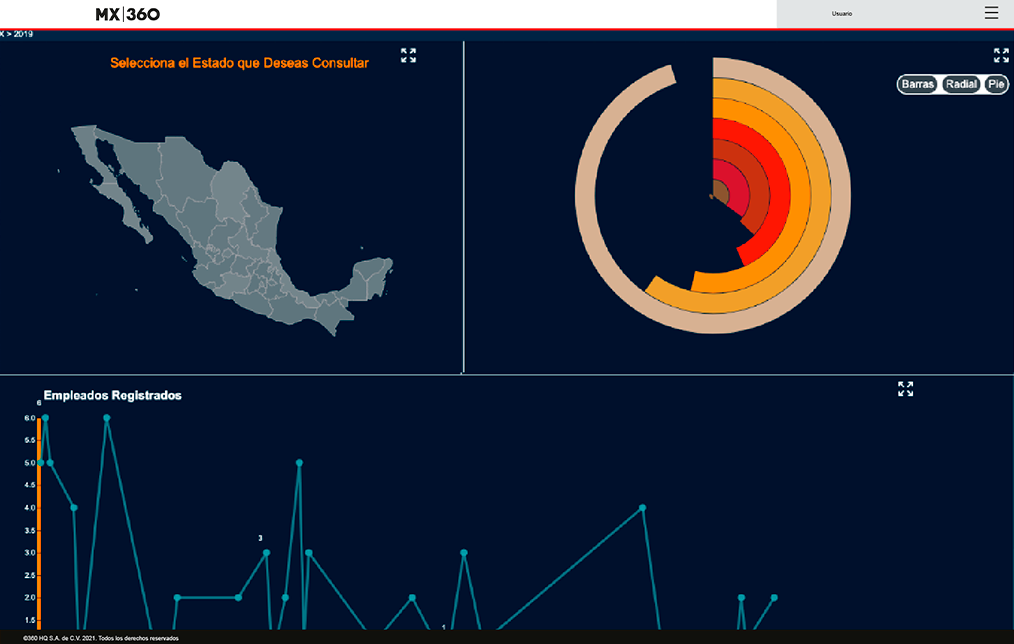Open the hamburger menu in the header
The height and width of the screenshot is (644, 1014).
coord(991,13)
